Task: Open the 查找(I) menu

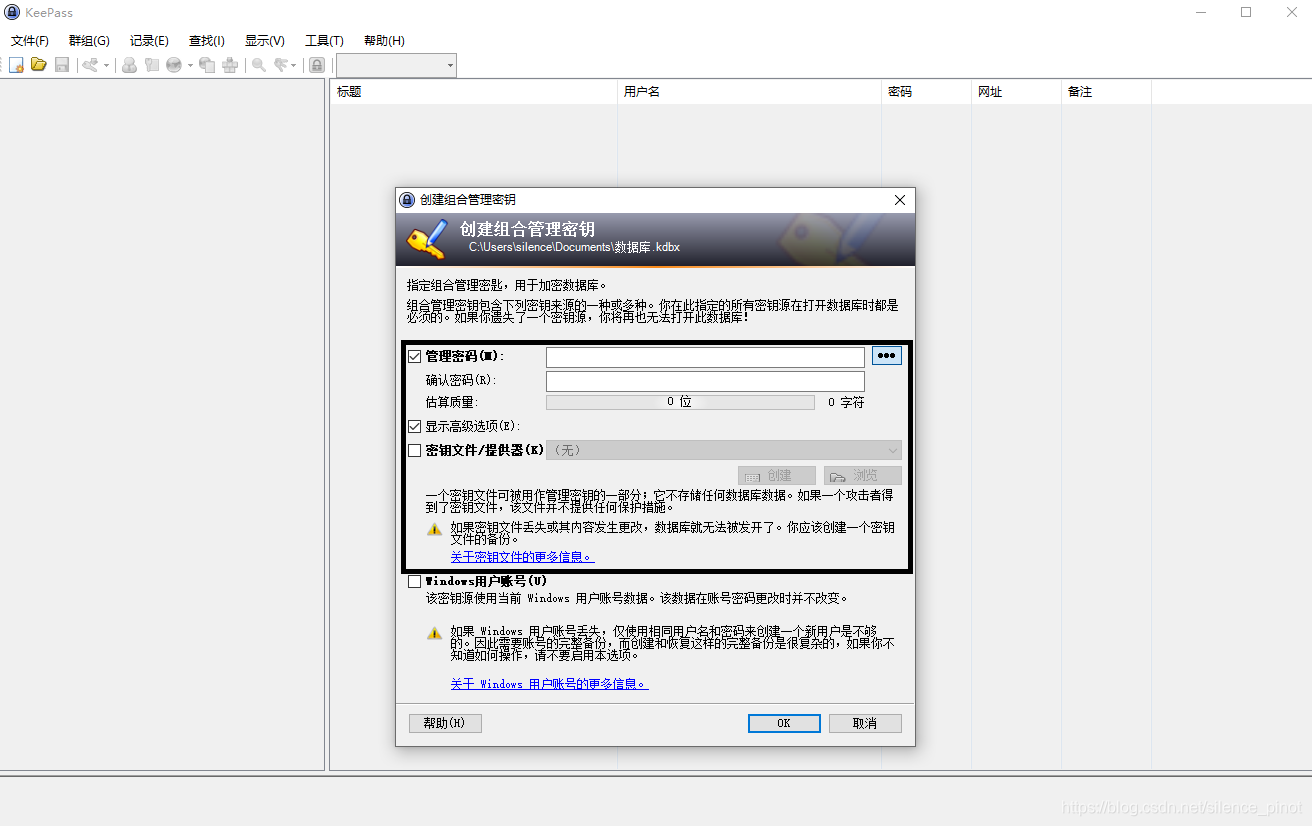Action: [207, 41]
